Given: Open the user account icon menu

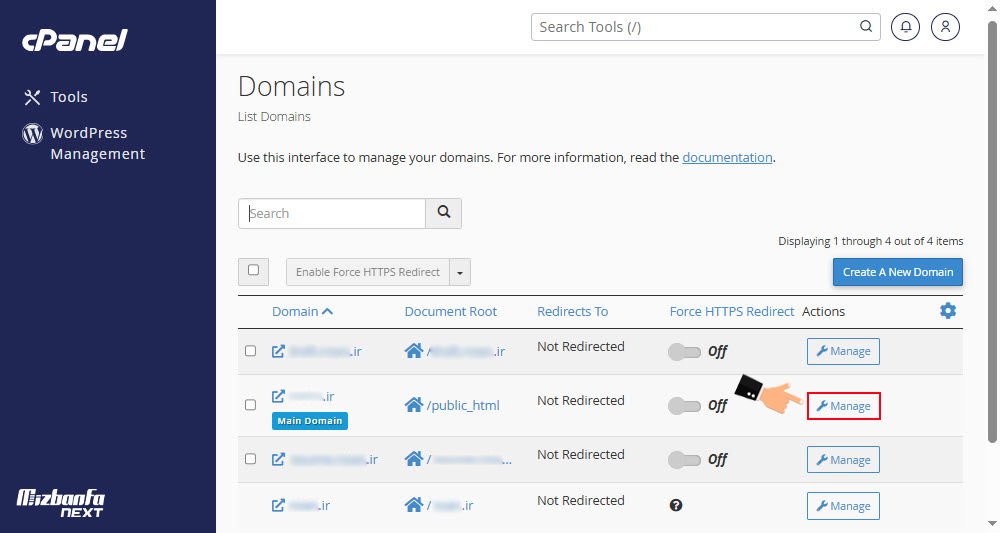Looking at the screenshot, I should (945, 27).
